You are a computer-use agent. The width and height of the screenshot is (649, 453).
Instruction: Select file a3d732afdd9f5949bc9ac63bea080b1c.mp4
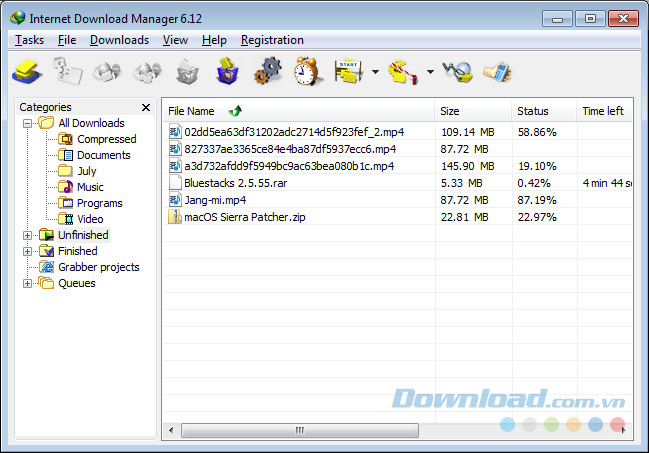point(289,166)
